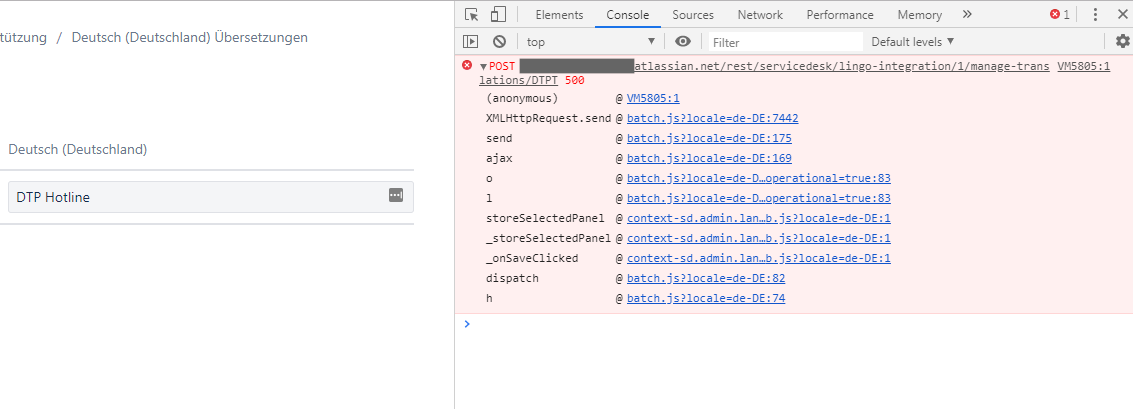Switch to the Elements tab

point(559,14)
